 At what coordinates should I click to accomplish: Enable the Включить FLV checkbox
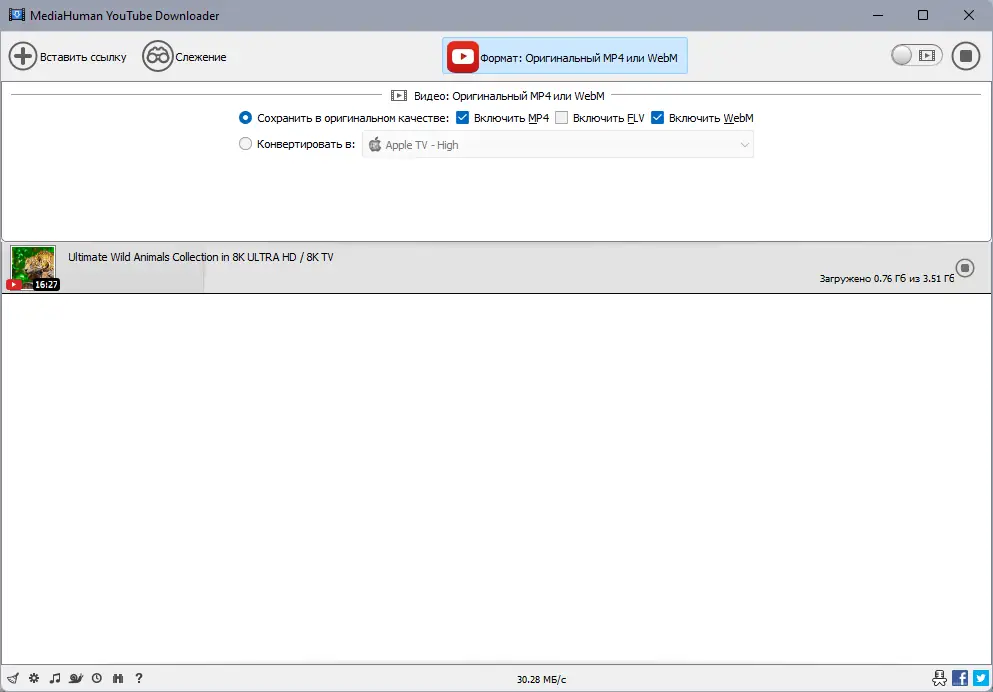(x=562, y=117)
